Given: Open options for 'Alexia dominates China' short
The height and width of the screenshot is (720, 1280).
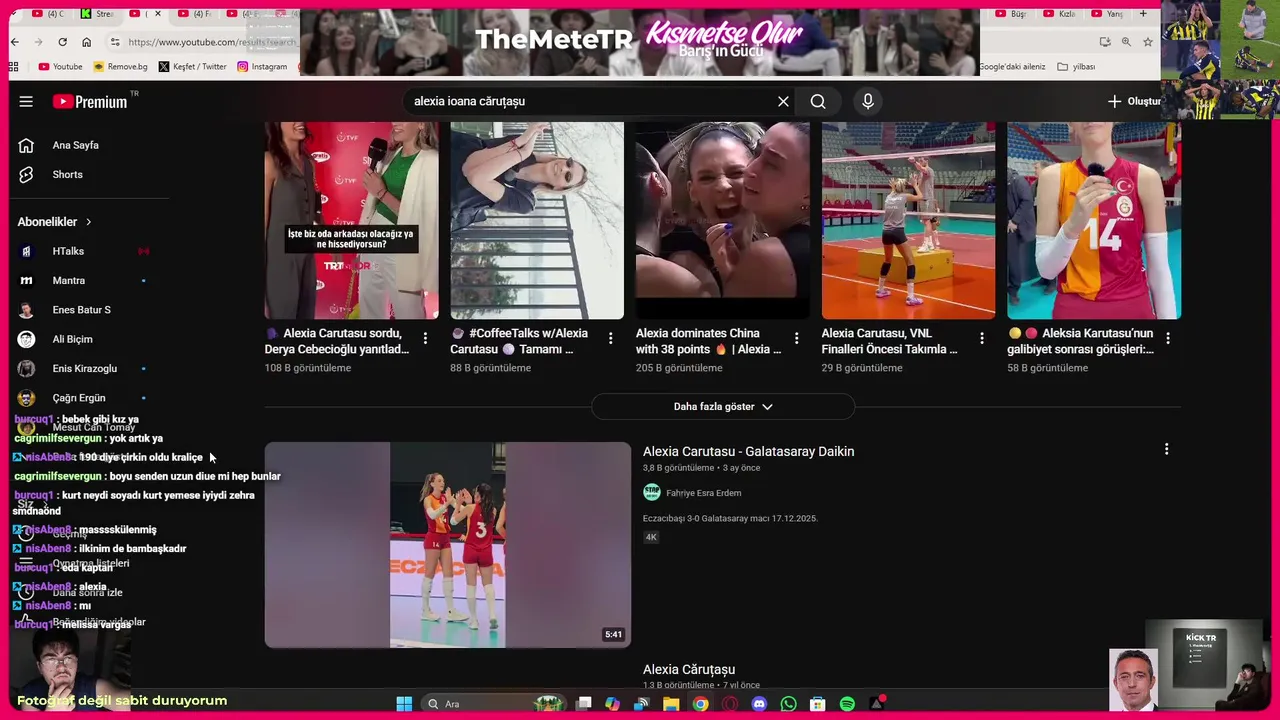Looking at the screenshot, I should (796, 339).
